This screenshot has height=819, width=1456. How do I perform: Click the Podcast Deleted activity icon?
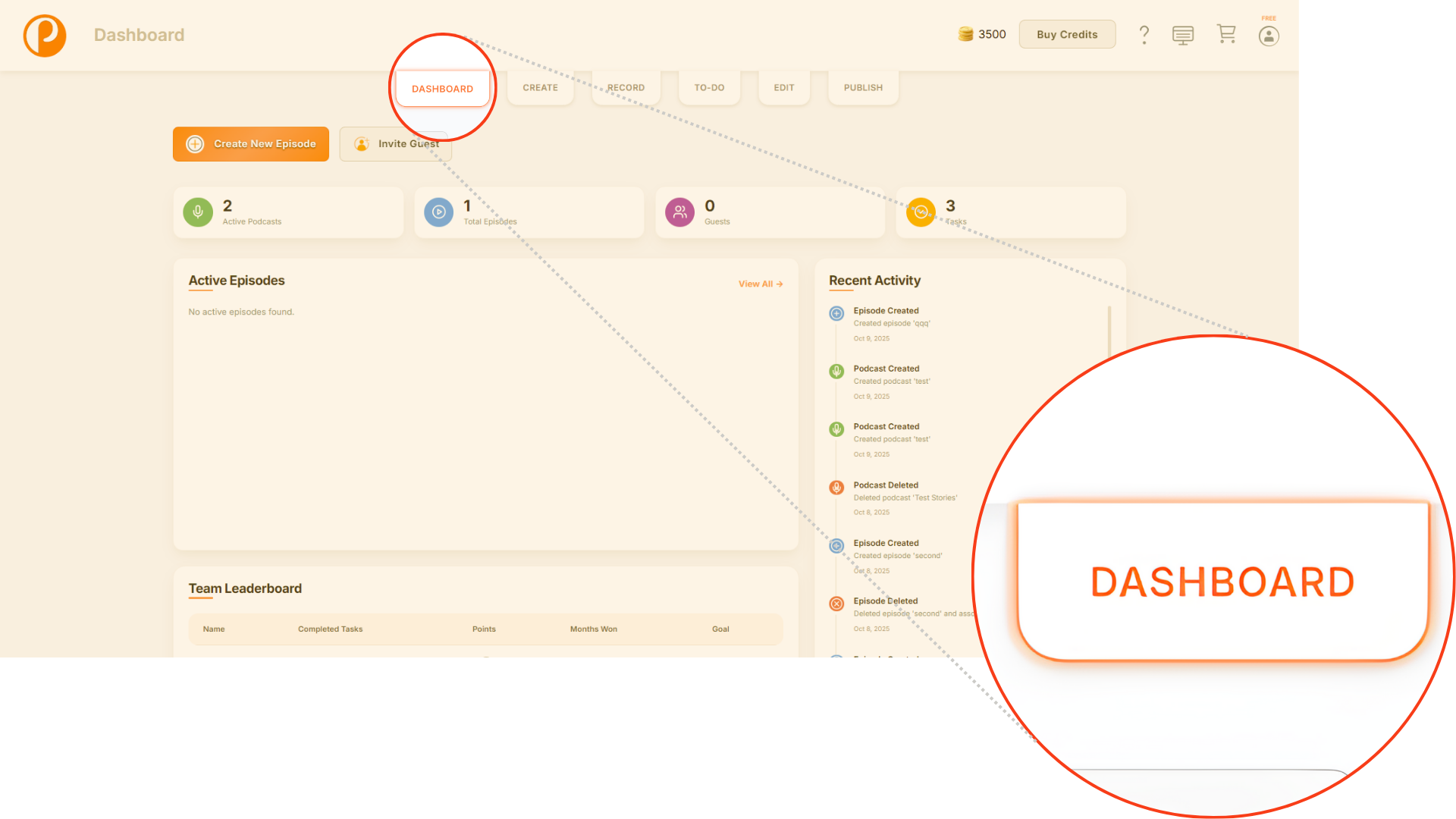click(836, 488)
